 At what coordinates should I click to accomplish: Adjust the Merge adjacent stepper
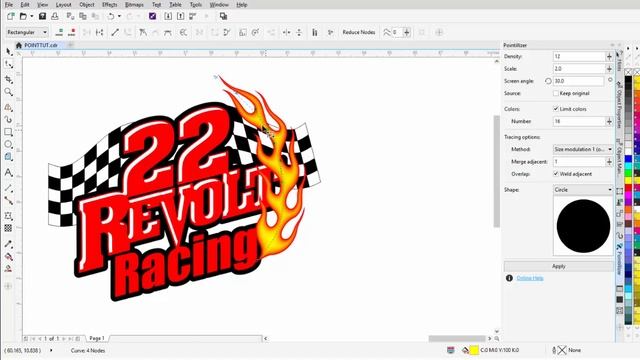point(609,162)
